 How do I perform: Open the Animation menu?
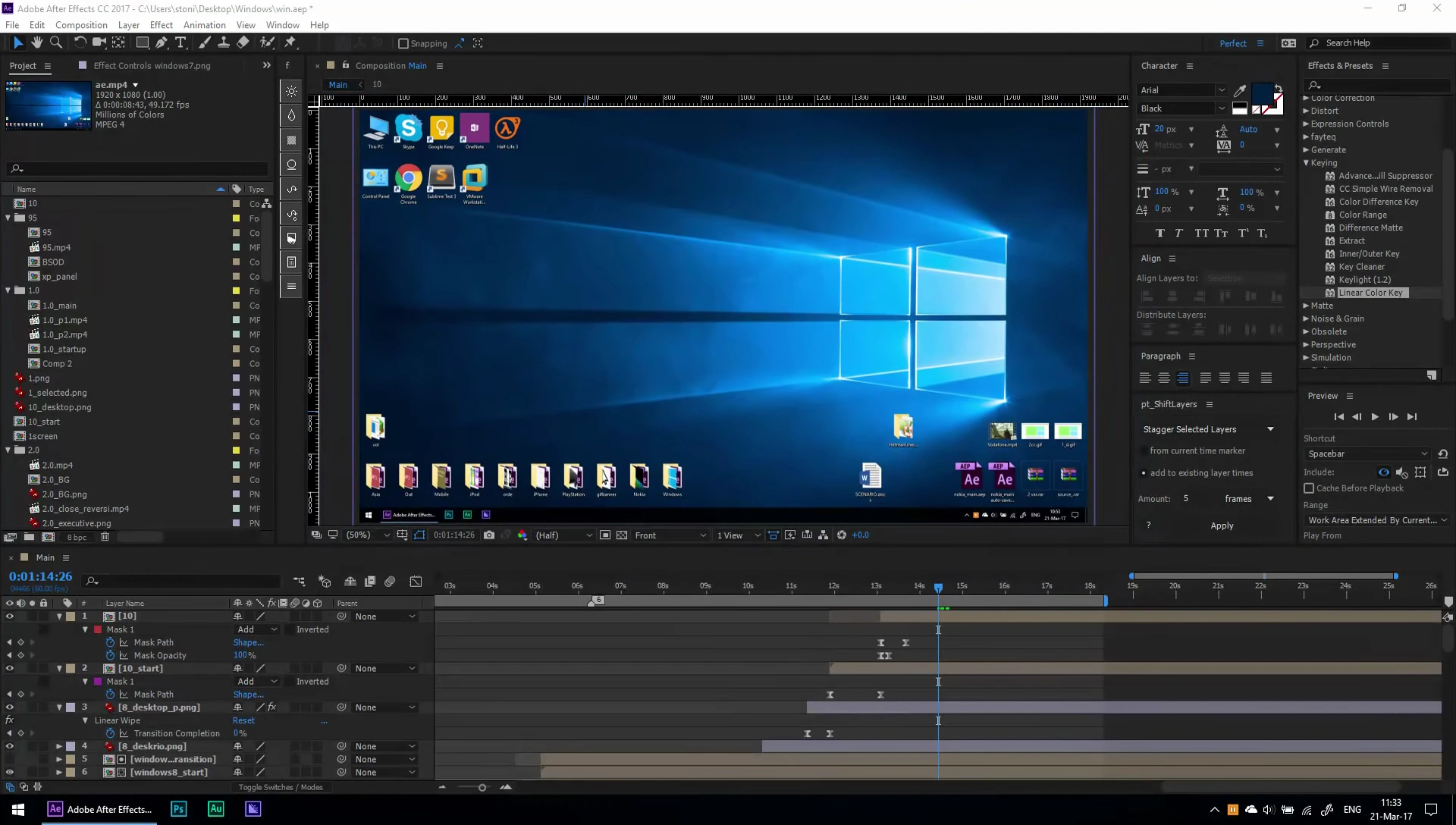[x=204, y=25]
